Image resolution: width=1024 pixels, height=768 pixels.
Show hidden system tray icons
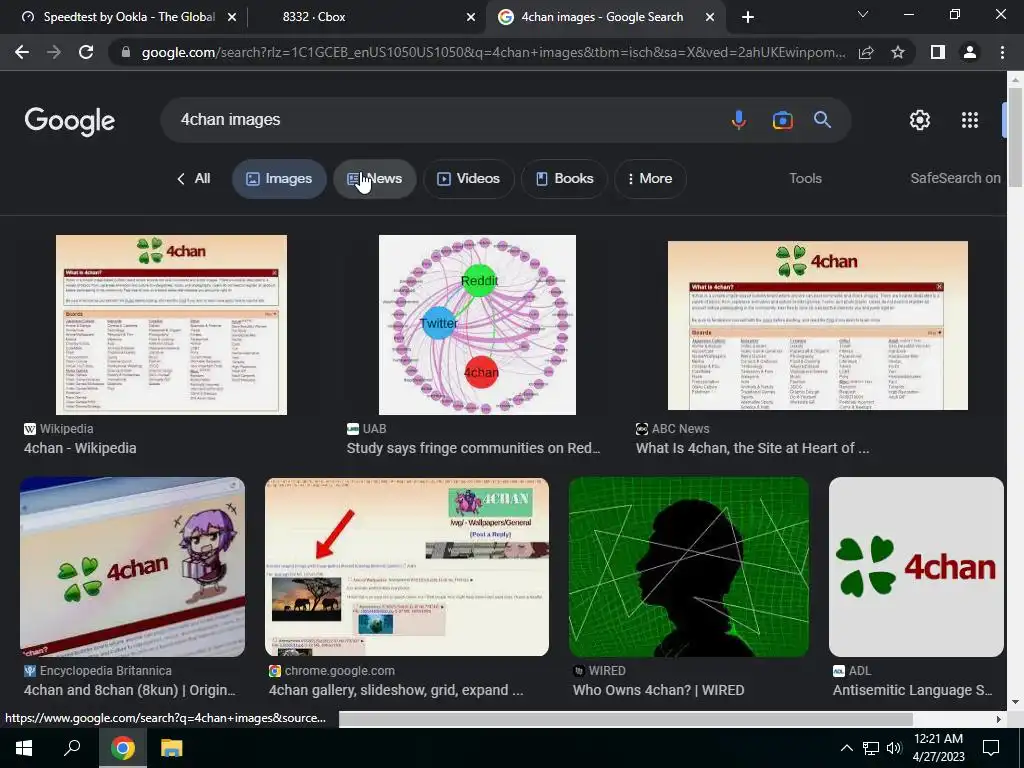click(x=846, y=748)
